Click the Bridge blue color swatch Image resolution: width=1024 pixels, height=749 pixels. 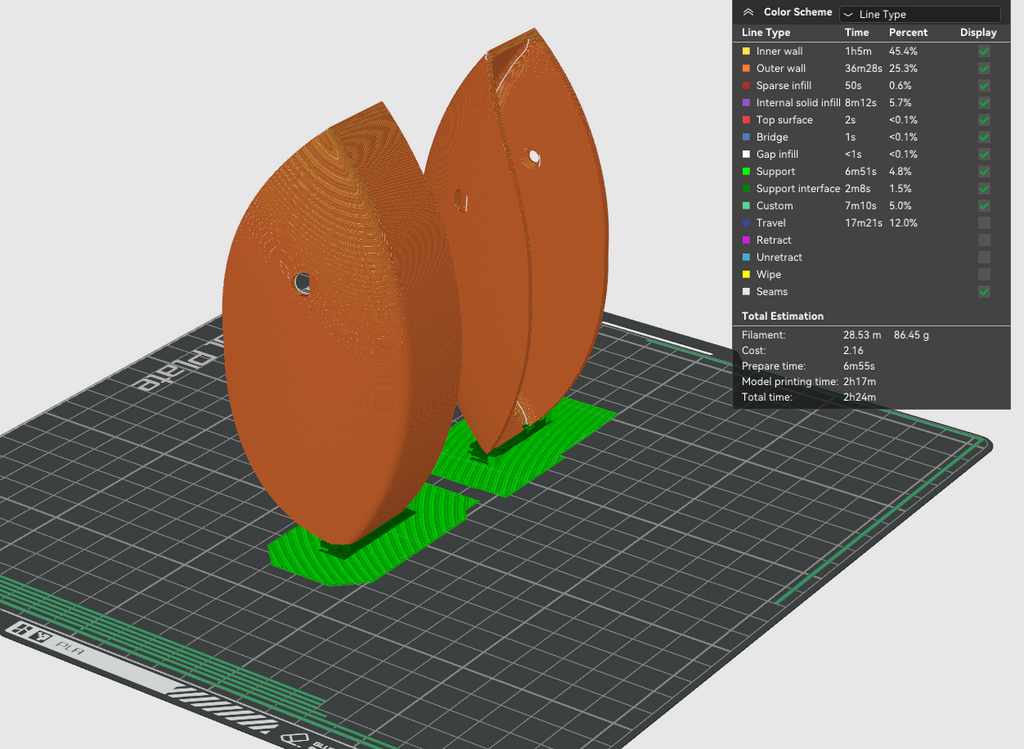pyautogui.click(x=746, y=137)
